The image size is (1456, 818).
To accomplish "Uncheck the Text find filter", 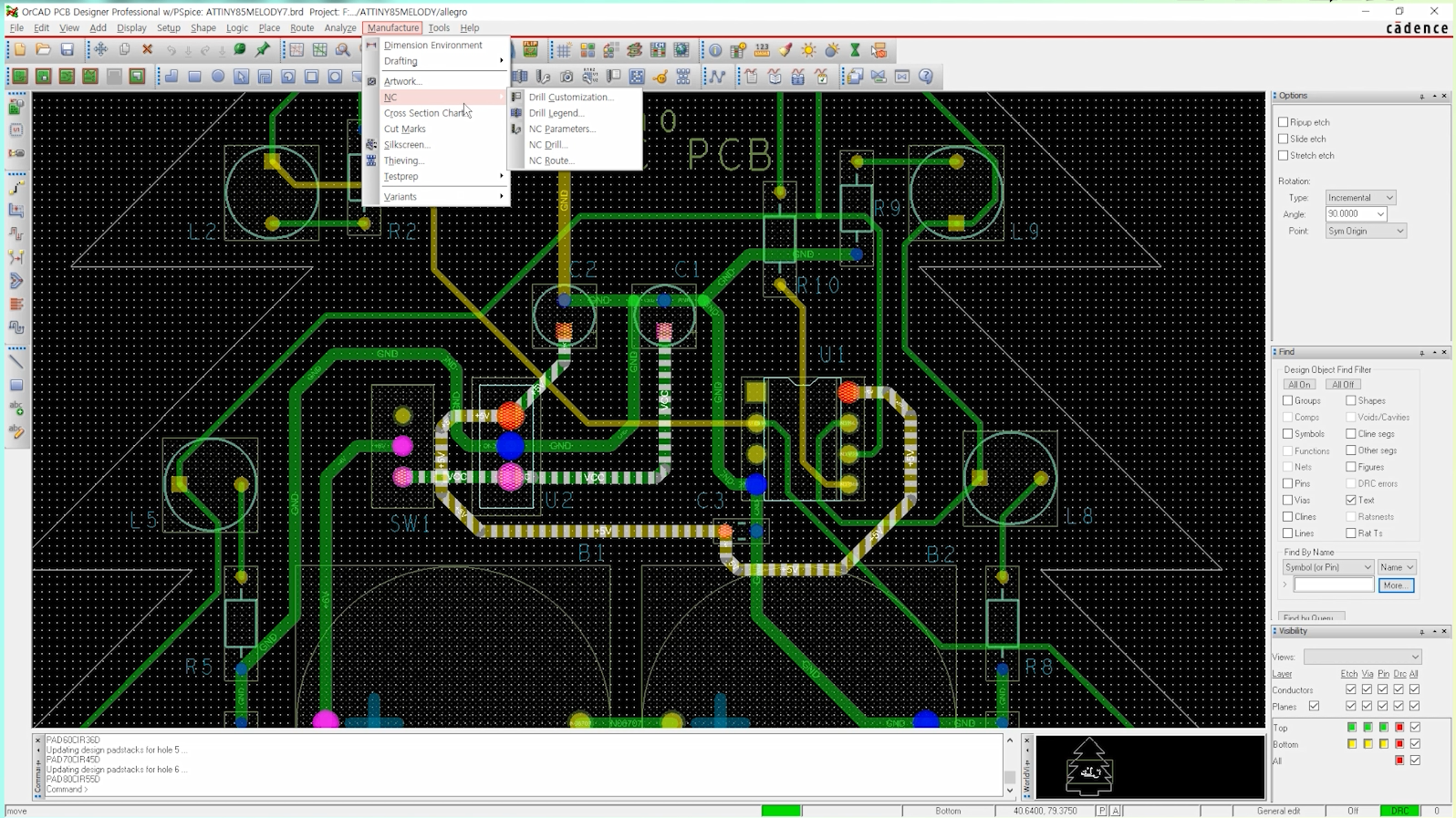I will pos(1351,500).
